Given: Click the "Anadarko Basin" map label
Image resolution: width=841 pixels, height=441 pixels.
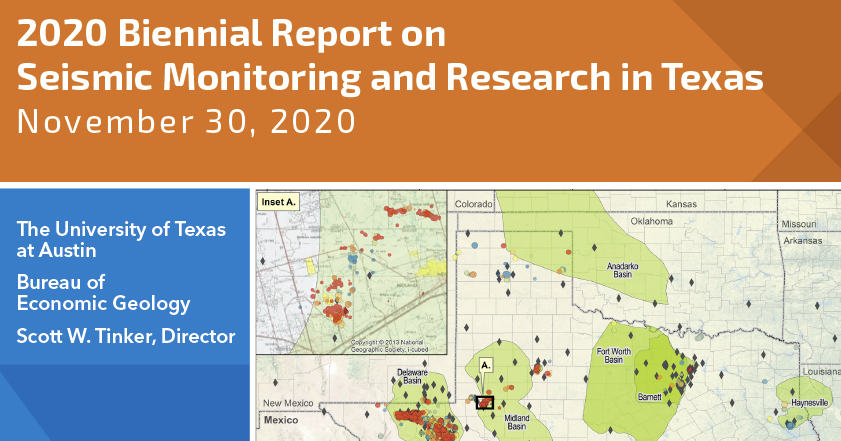Looking at the screenshot, I should point(623,270).
